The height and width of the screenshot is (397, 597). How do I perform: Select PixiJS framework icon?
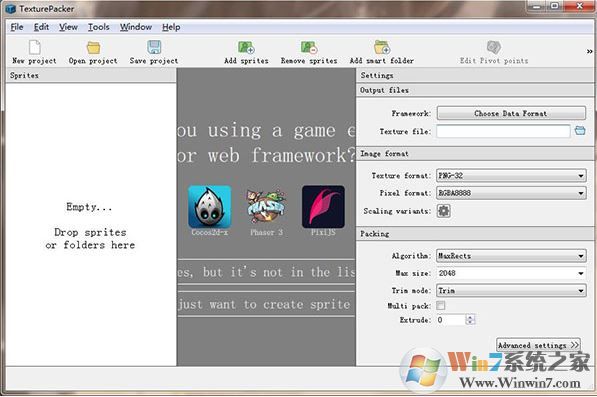point(323,207)
